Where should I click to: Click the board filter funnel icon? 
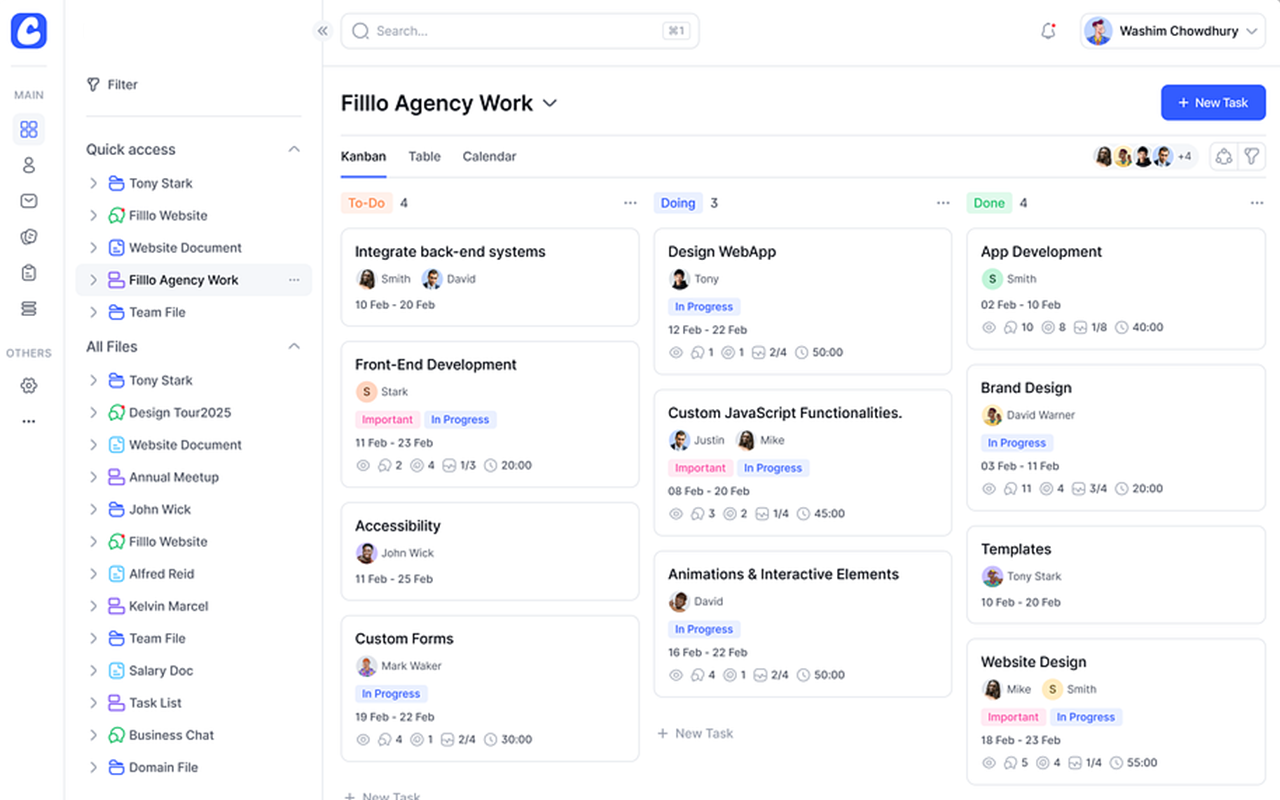pos(1251,156)
